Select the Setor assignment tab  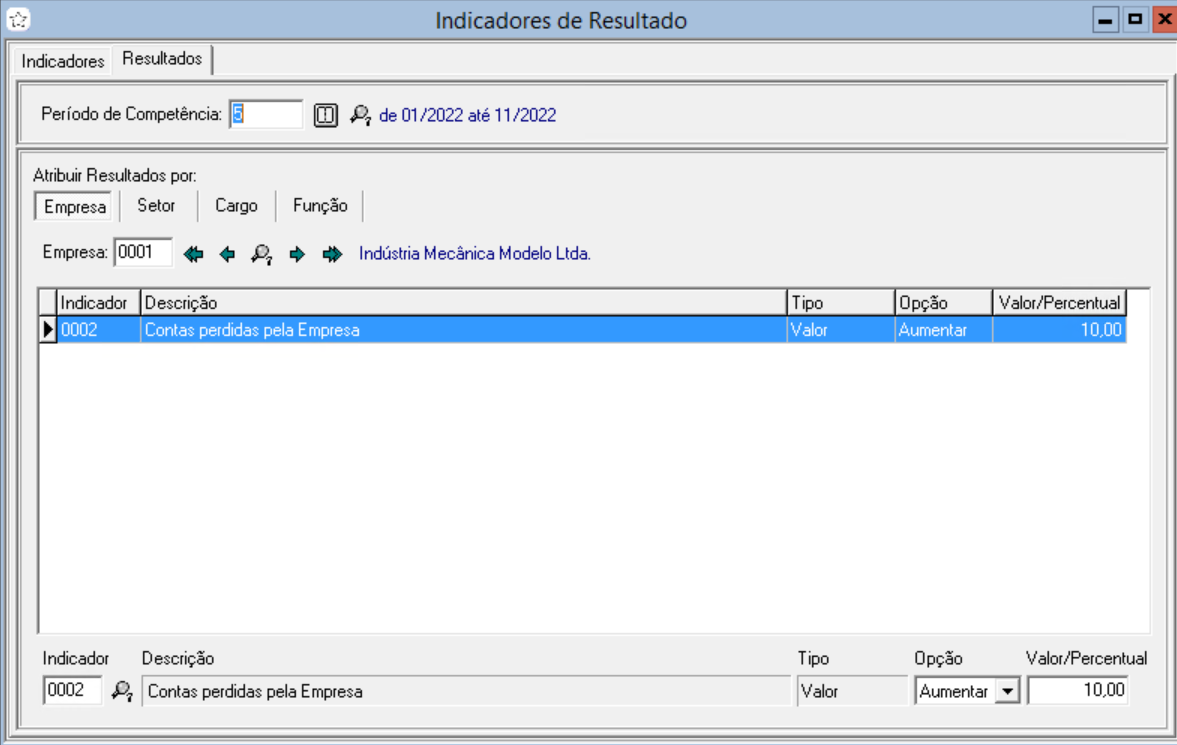[x=156, y=206]
